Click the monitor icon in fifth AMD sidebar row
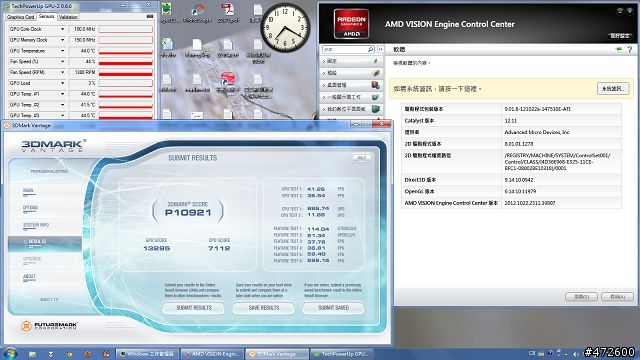Screen dimensions: 640x360 376,109
